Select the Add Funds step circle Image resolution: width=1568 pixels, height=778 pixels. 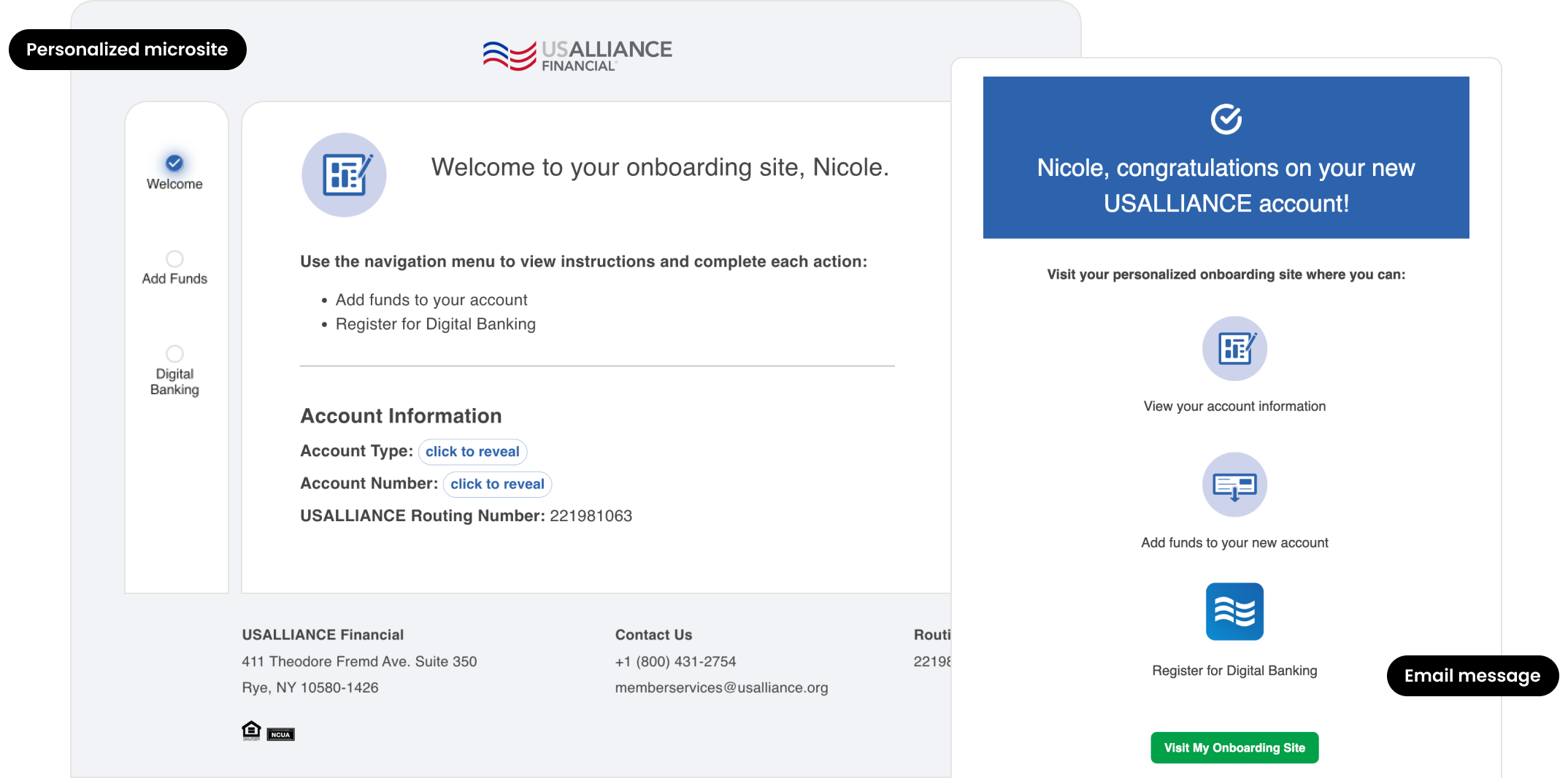click(174, 258)
